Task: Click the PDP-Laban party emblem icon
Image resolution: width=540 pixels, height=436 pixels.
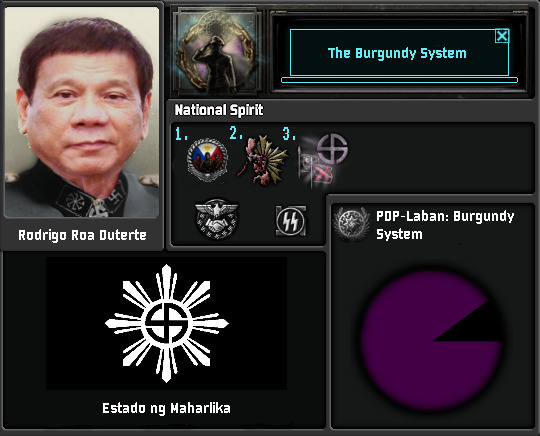Action: coord(351,224)
